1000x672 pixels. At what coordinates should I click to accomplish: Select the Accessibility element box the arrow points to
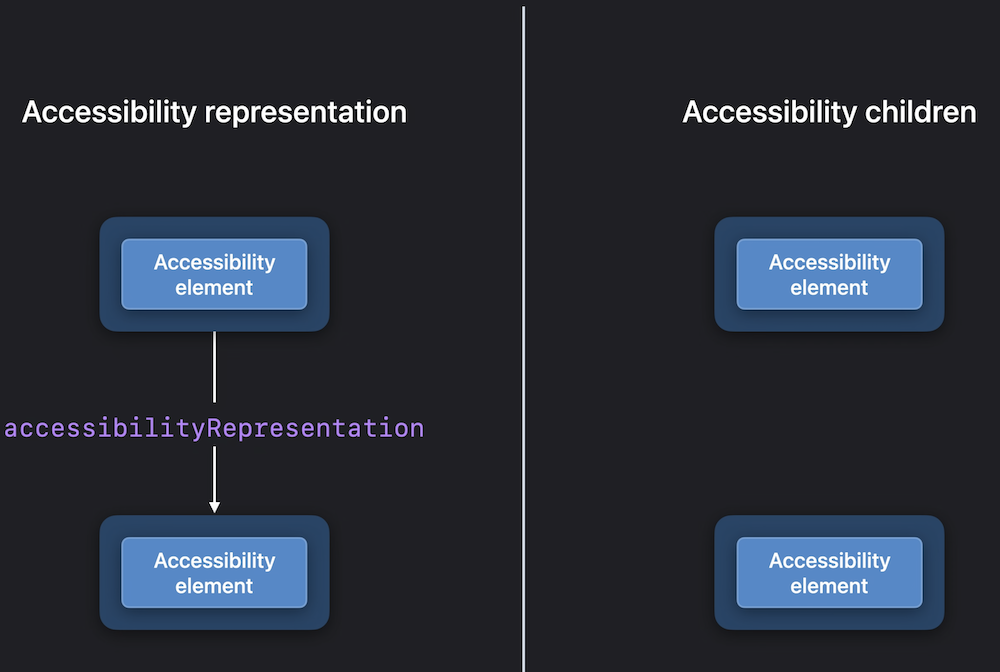(214, 573)
